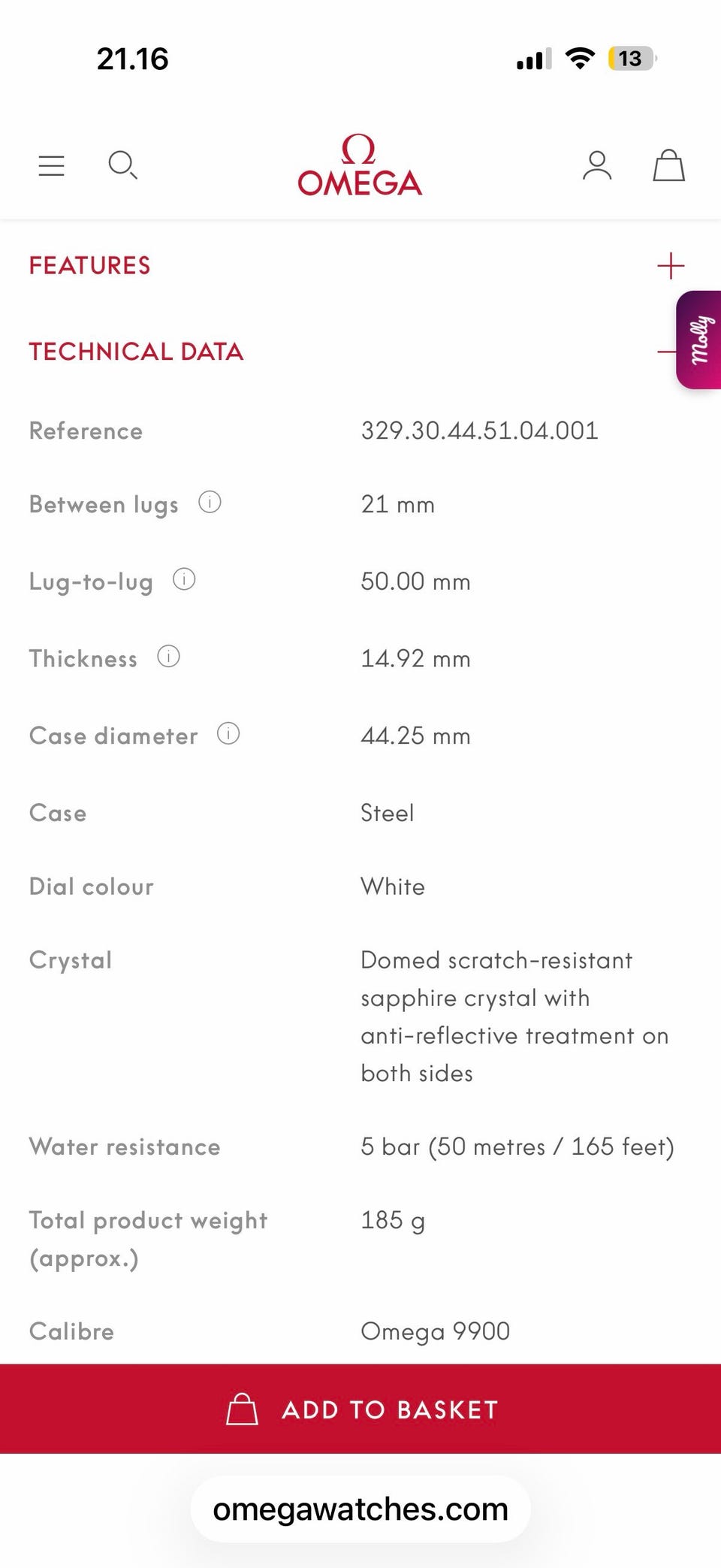
Task: Tap the search magnifier icon
Action: coord(122,165)
